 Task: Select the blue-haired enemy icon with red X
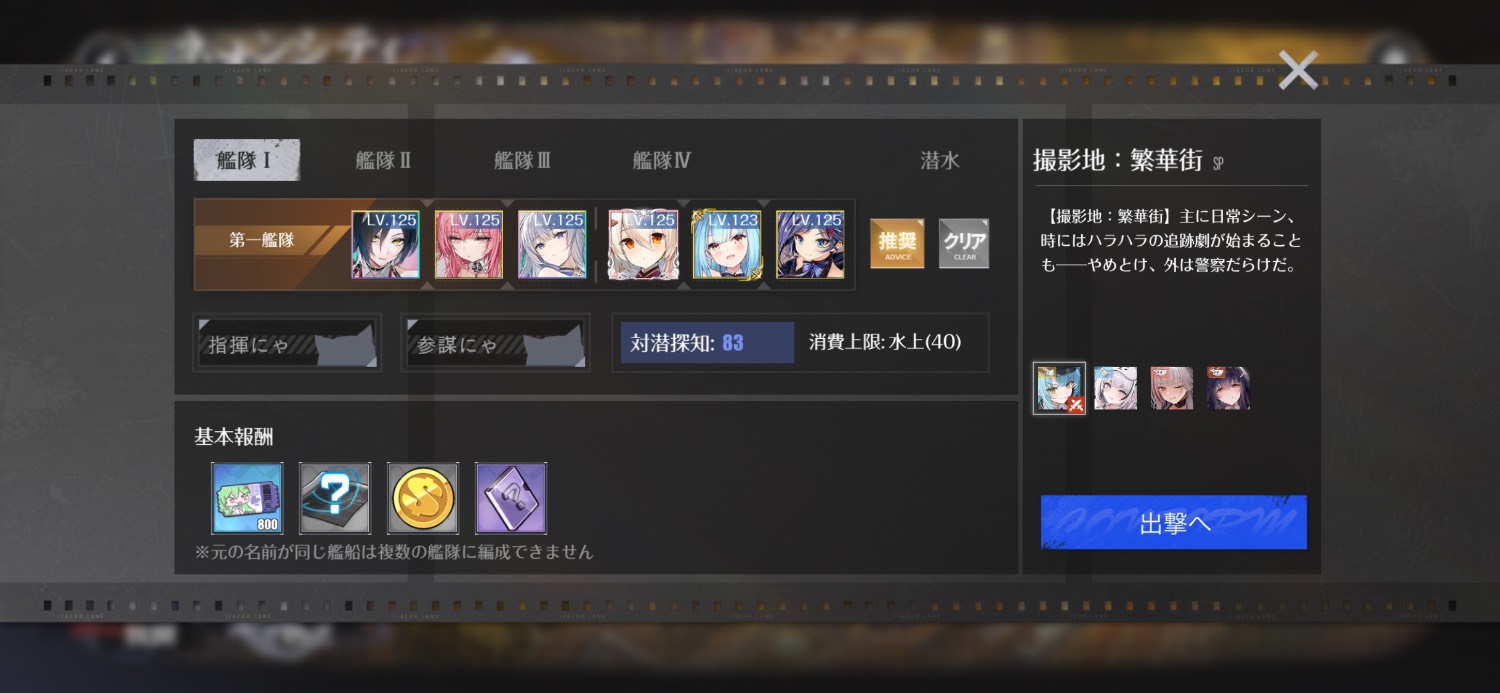coord(1059,388)
